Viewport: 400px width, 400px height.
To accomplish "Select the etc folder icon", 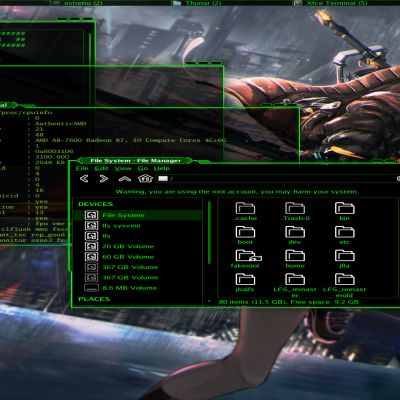I will [345, 232].
